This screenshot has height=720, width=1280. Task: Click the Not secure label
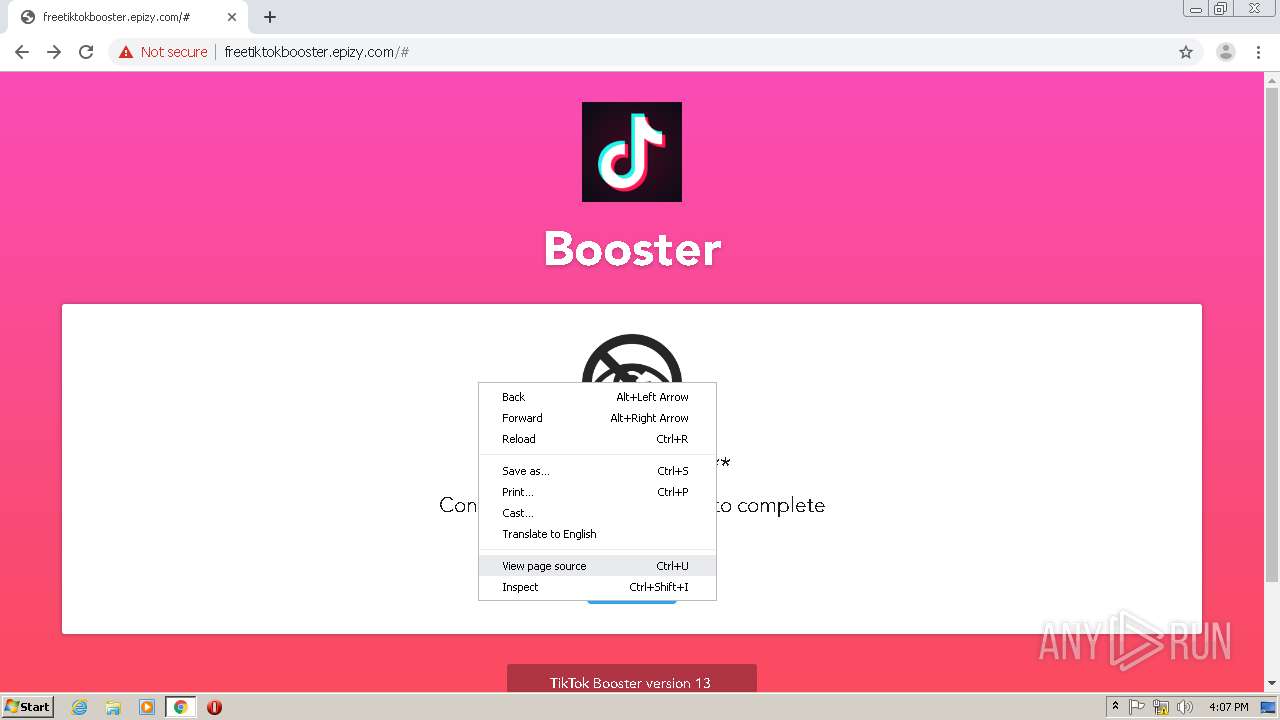[174, 52]
